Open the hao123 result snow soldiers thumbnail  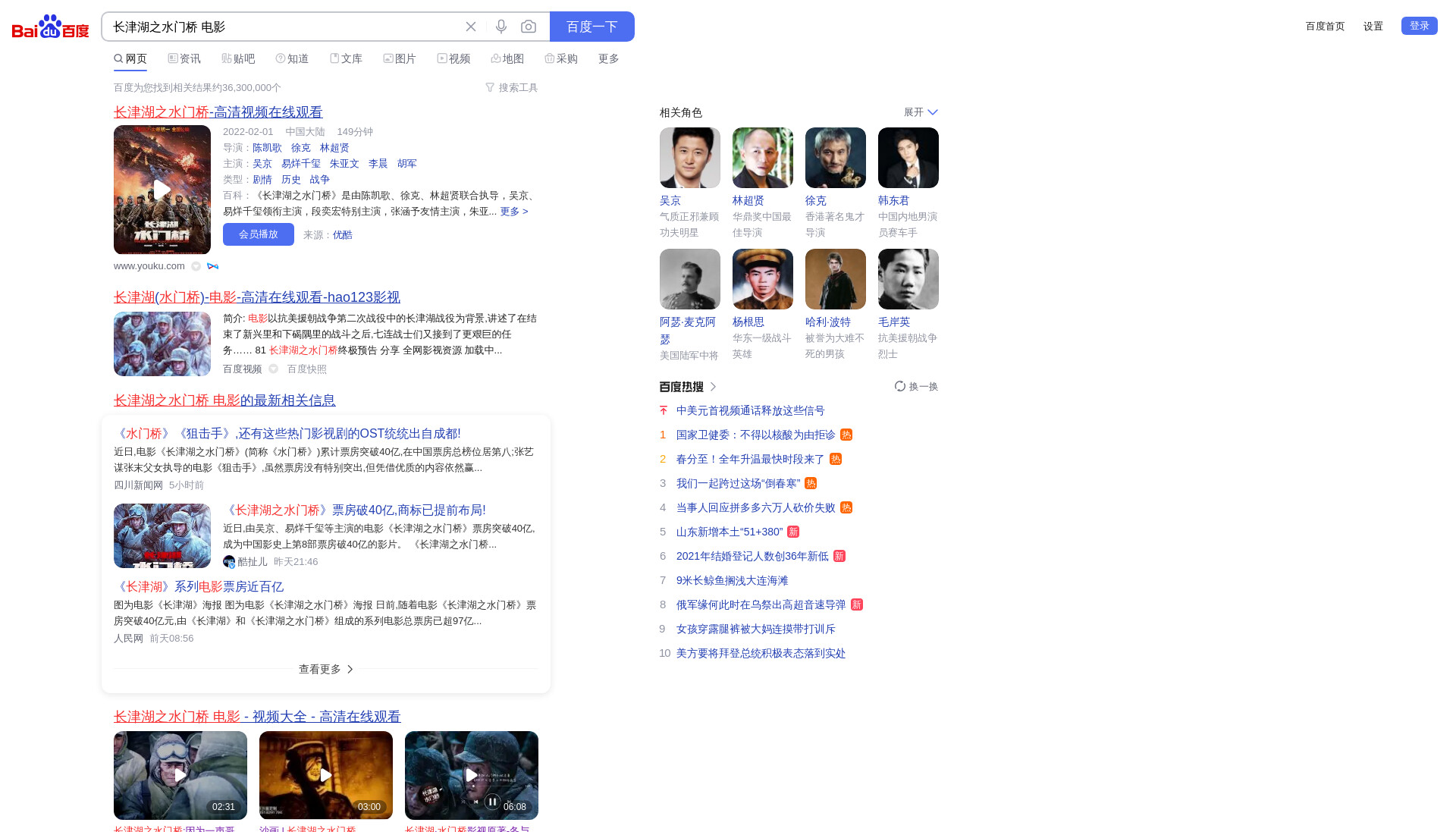coord(162,344)
